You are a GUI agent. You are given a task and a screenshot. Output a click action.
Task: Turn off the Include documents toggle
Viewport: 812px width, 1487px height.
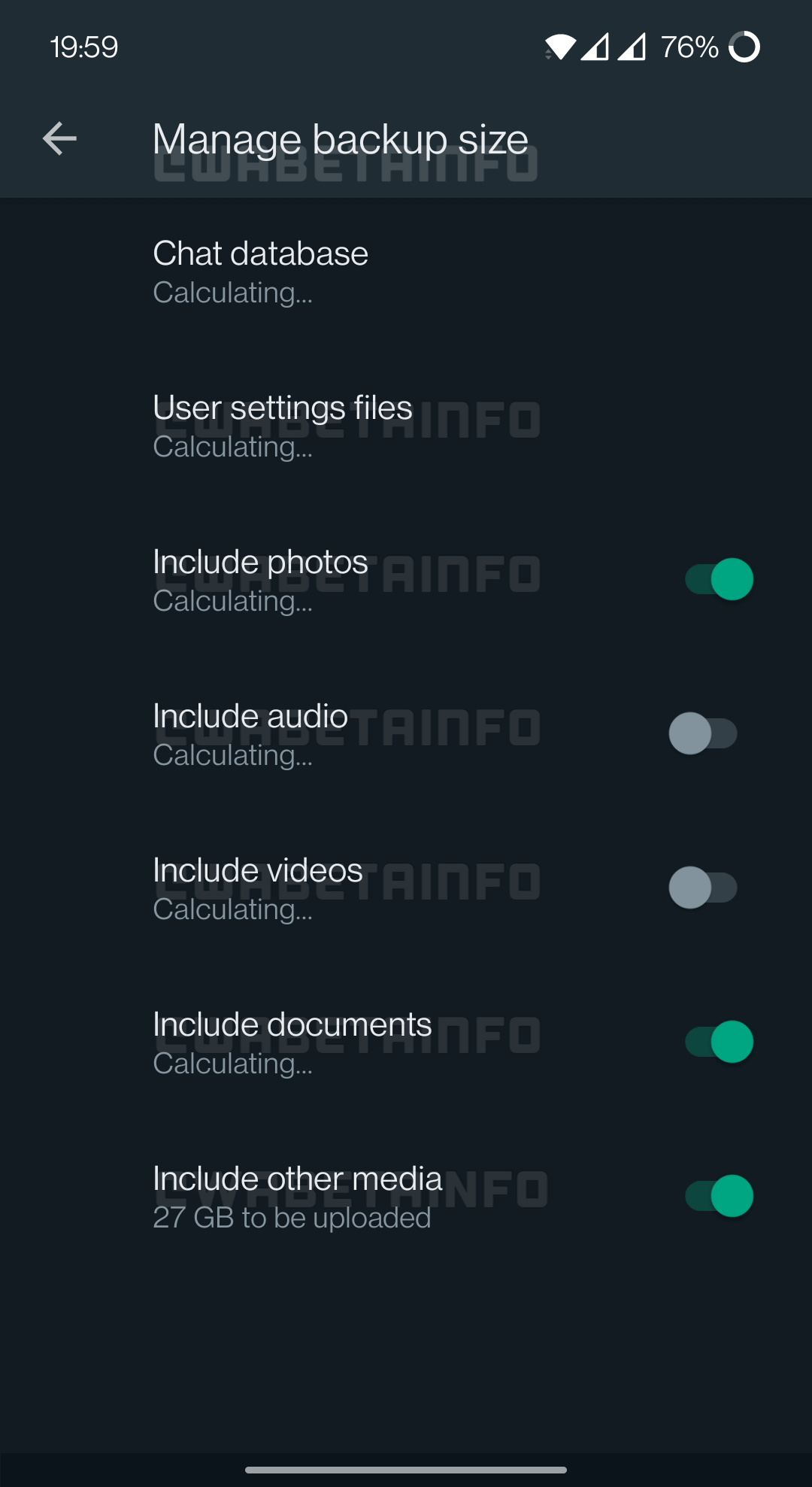click(x=719, y=1042)
